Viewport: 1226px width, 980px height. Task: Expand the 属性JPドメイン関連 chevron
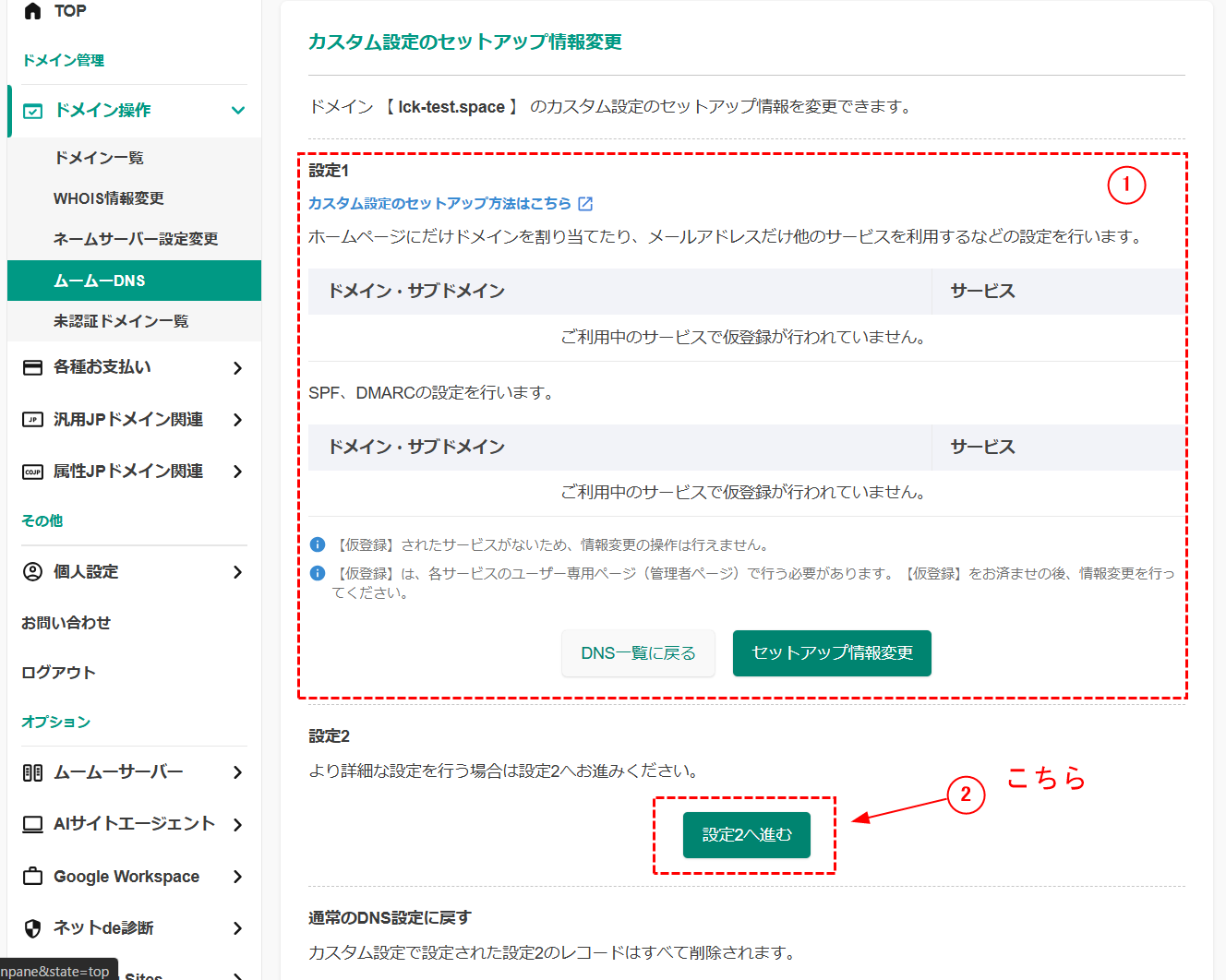(238, 472)
